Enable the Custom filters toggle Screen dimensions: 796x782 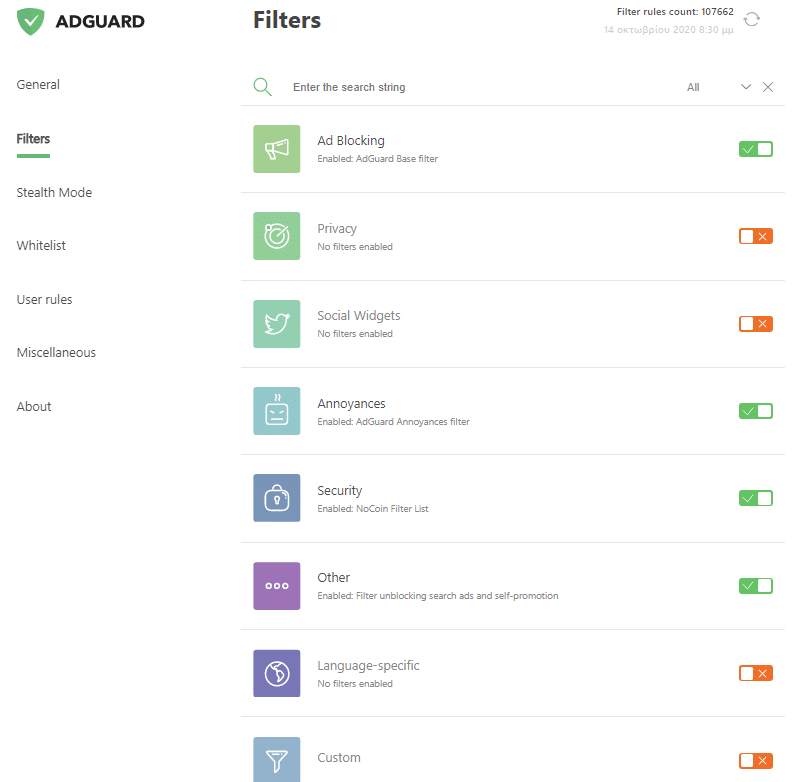pos(755,761)
